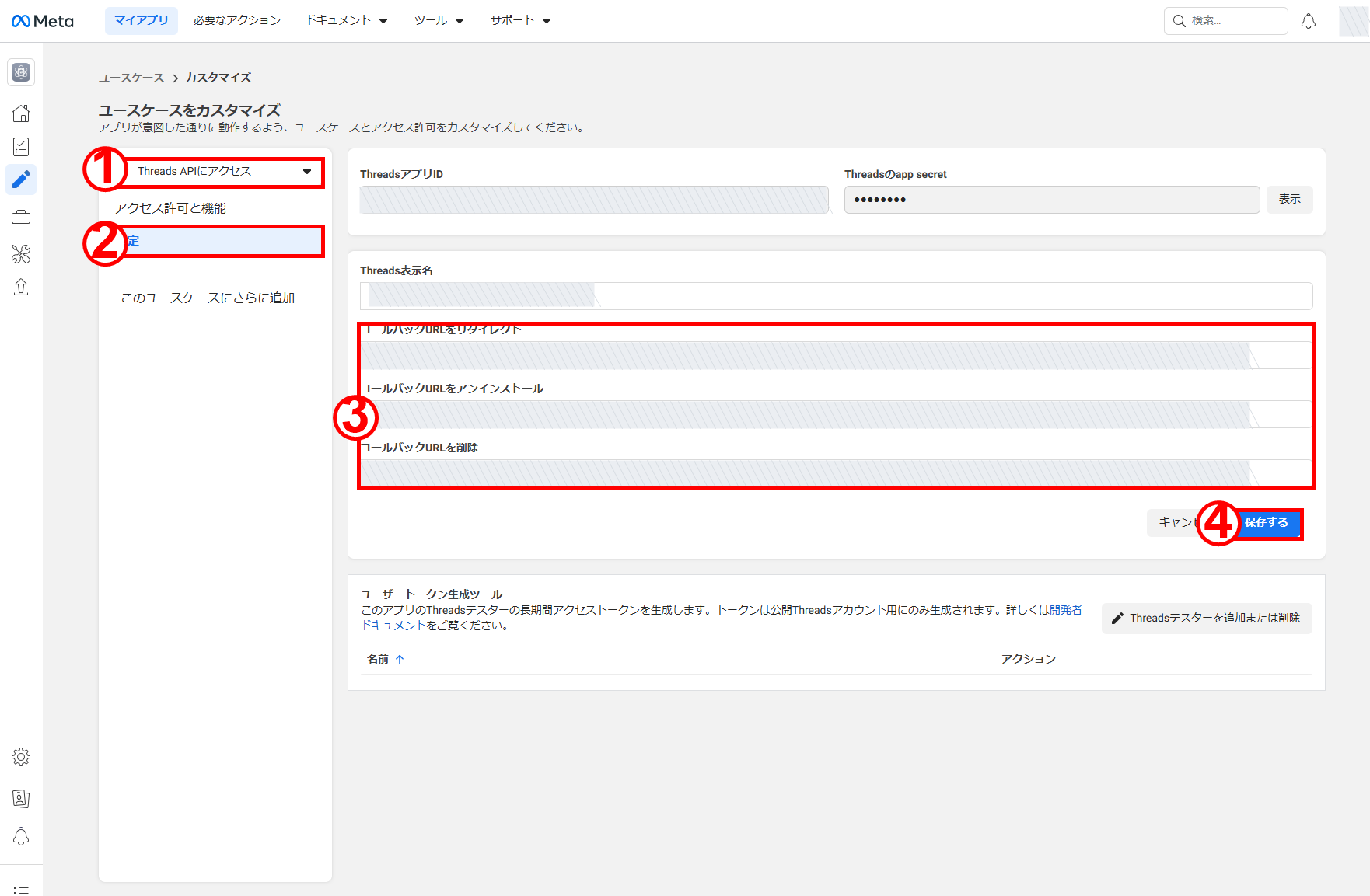Click the 検索 search field
Screen dimensions: 1370x896
pos(1226,21)
